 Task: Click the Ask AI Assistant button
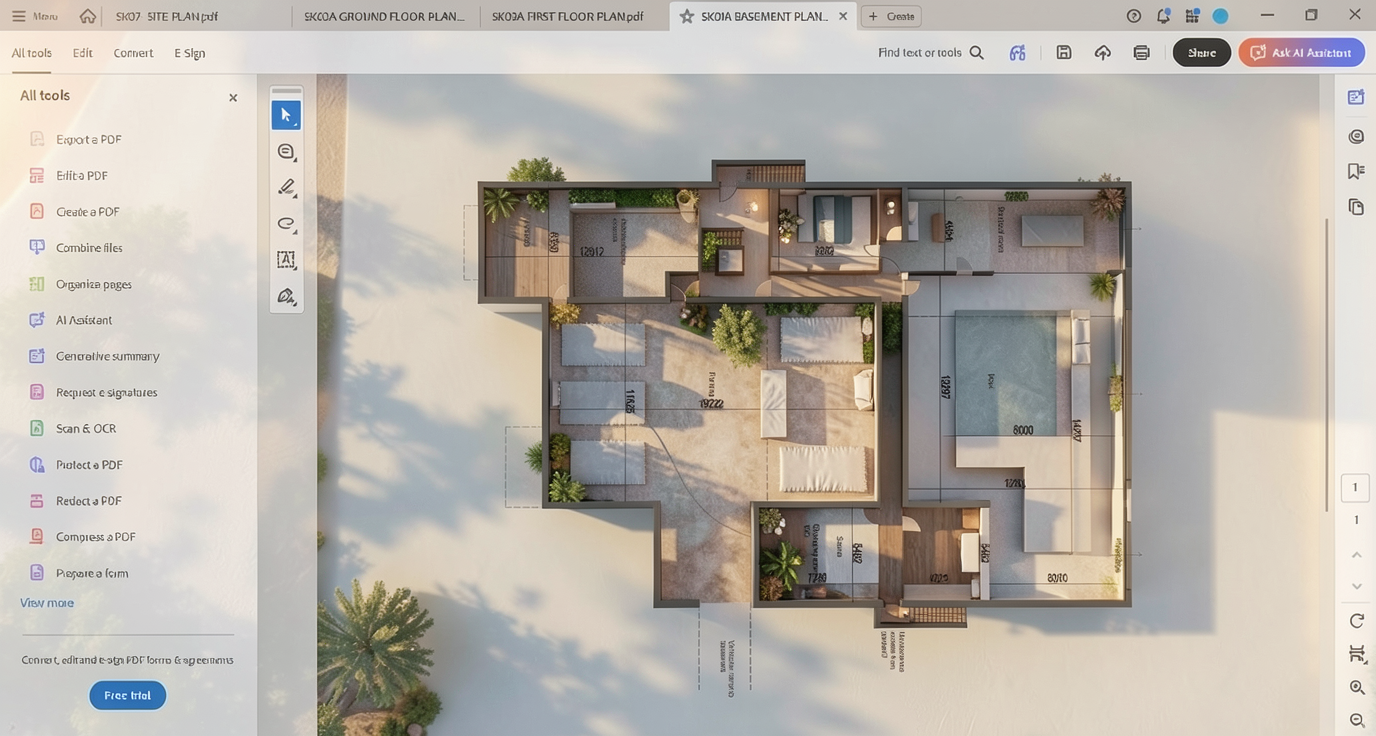(1301, 53)
